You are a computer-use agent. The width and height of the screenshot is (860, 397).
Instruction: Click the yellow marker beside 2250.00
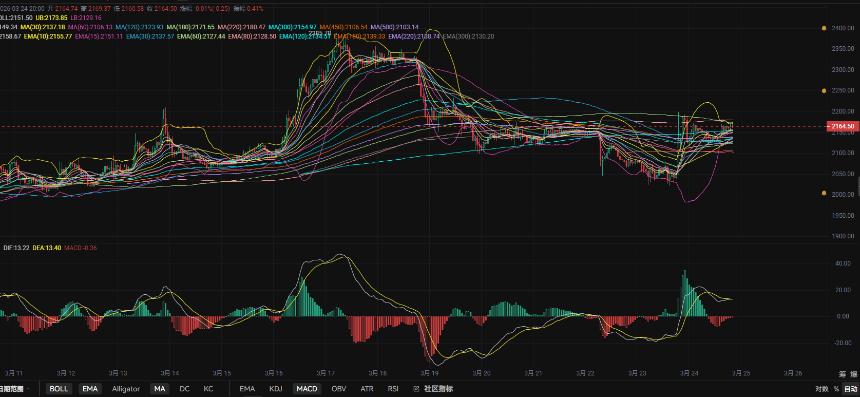(x=824, y=90)
